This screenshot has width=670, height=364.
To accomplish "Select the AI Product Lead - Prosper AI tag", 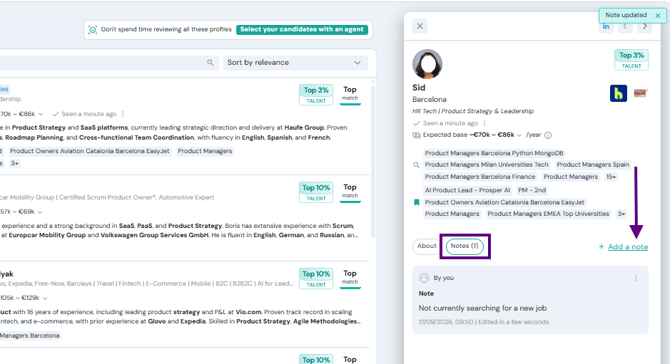I will [467, 190].
